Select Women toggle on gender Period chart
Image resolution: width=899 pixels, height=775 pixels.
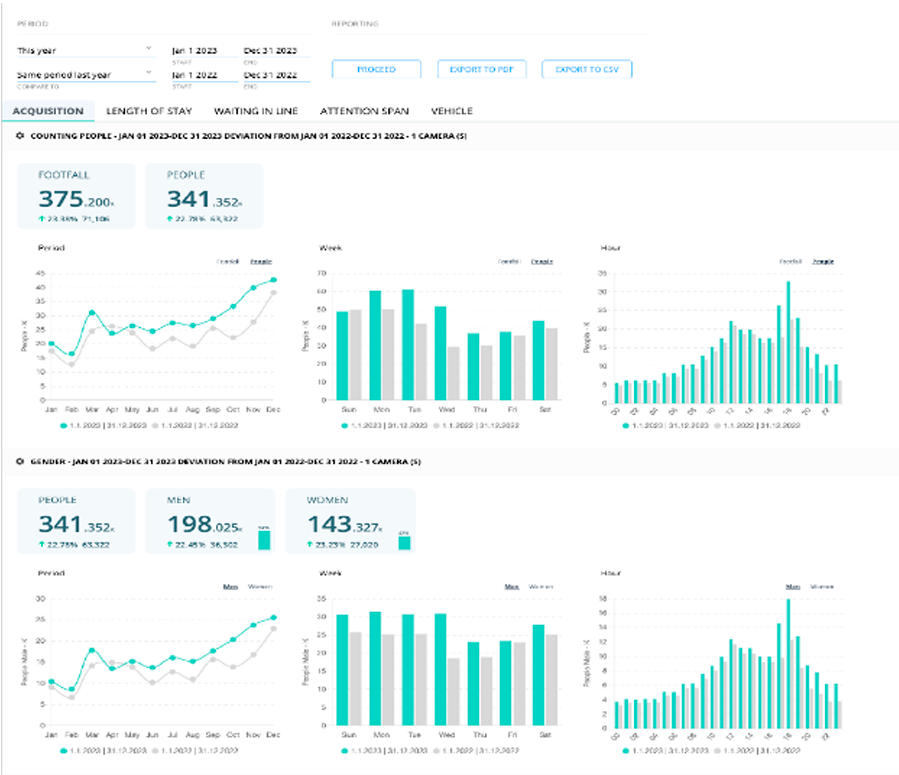260,586
